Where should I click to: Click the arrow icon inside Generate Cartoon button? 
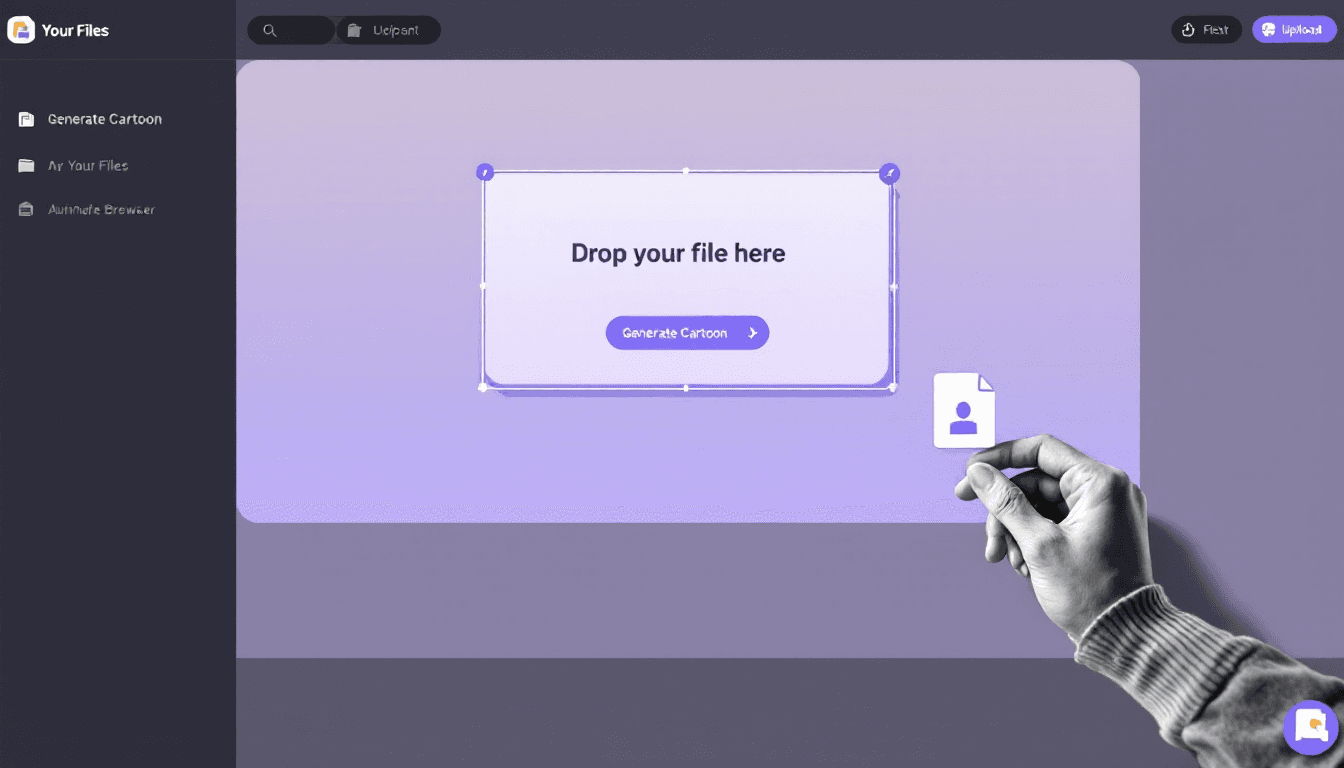[x=751, y=332]
